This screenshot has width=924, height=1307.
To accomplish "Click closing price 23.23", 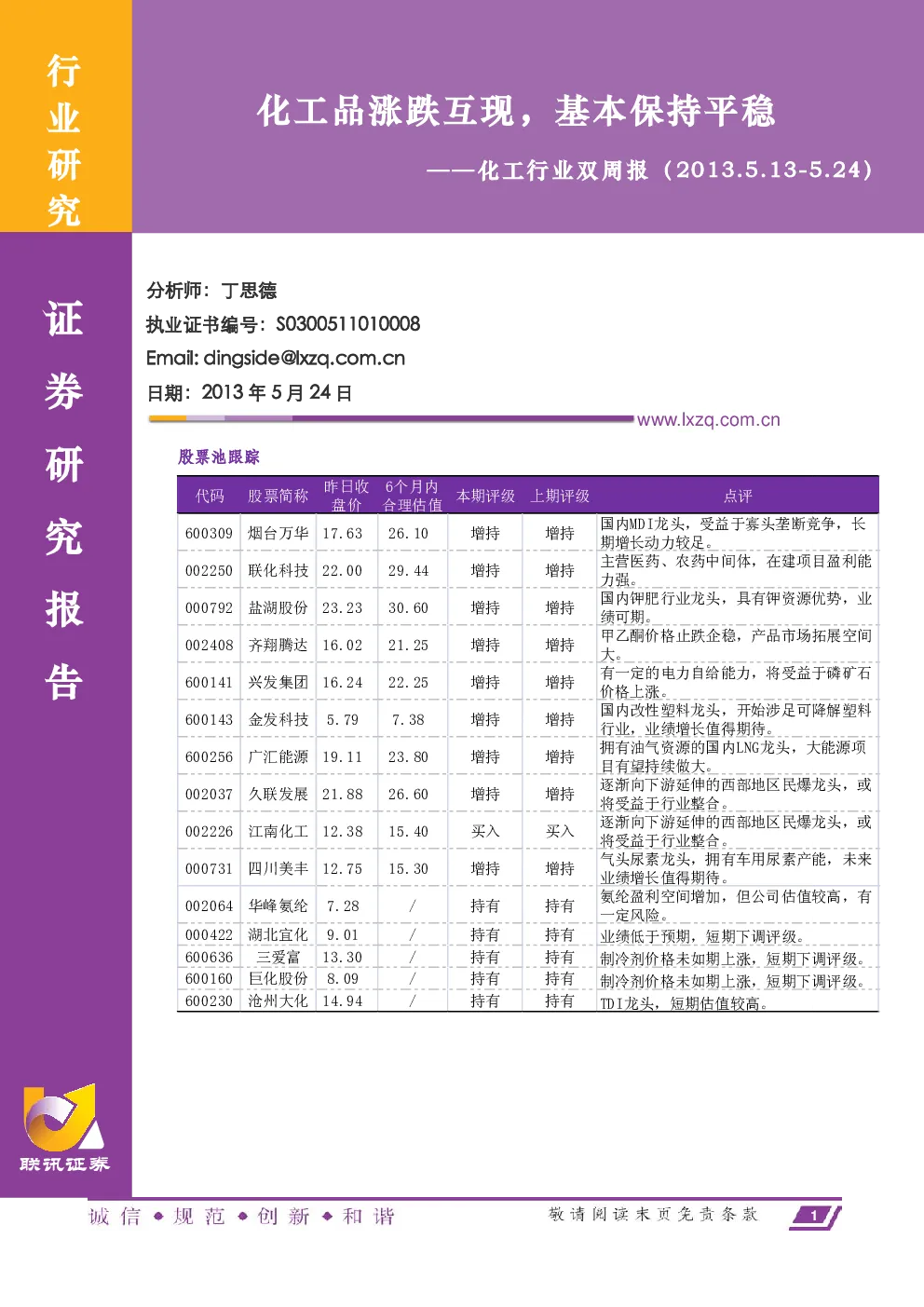I will pos(342,607).
